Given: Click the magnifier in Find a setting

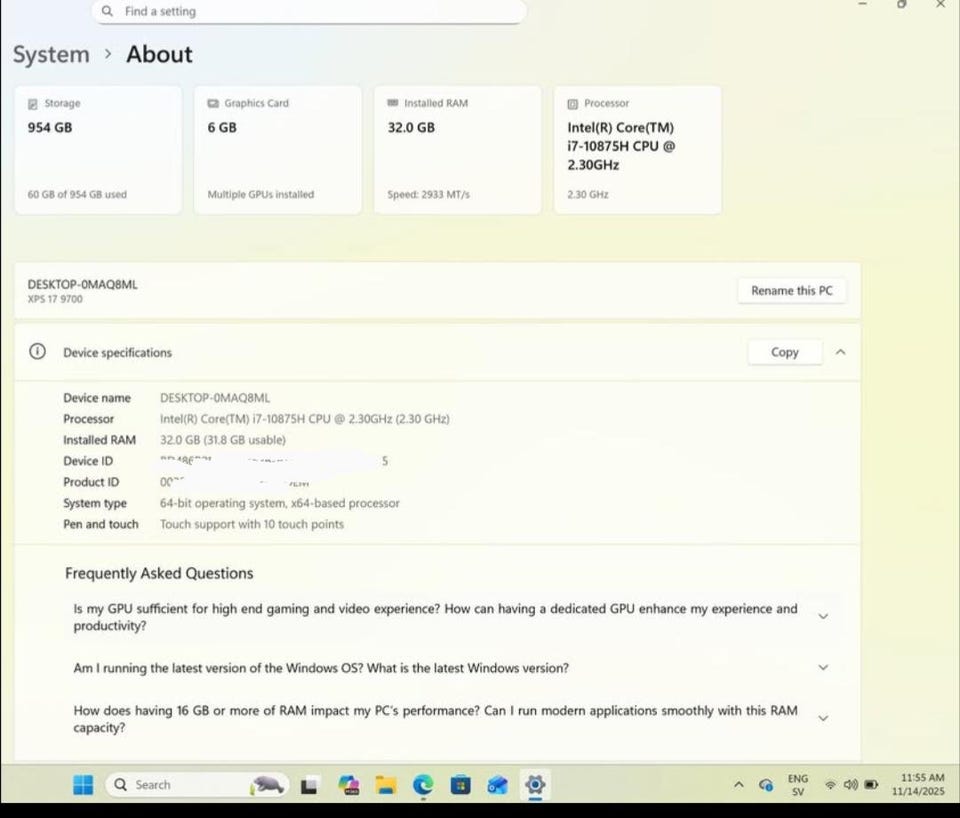Looking at the screenshot, I should click(x=107, y=11).
